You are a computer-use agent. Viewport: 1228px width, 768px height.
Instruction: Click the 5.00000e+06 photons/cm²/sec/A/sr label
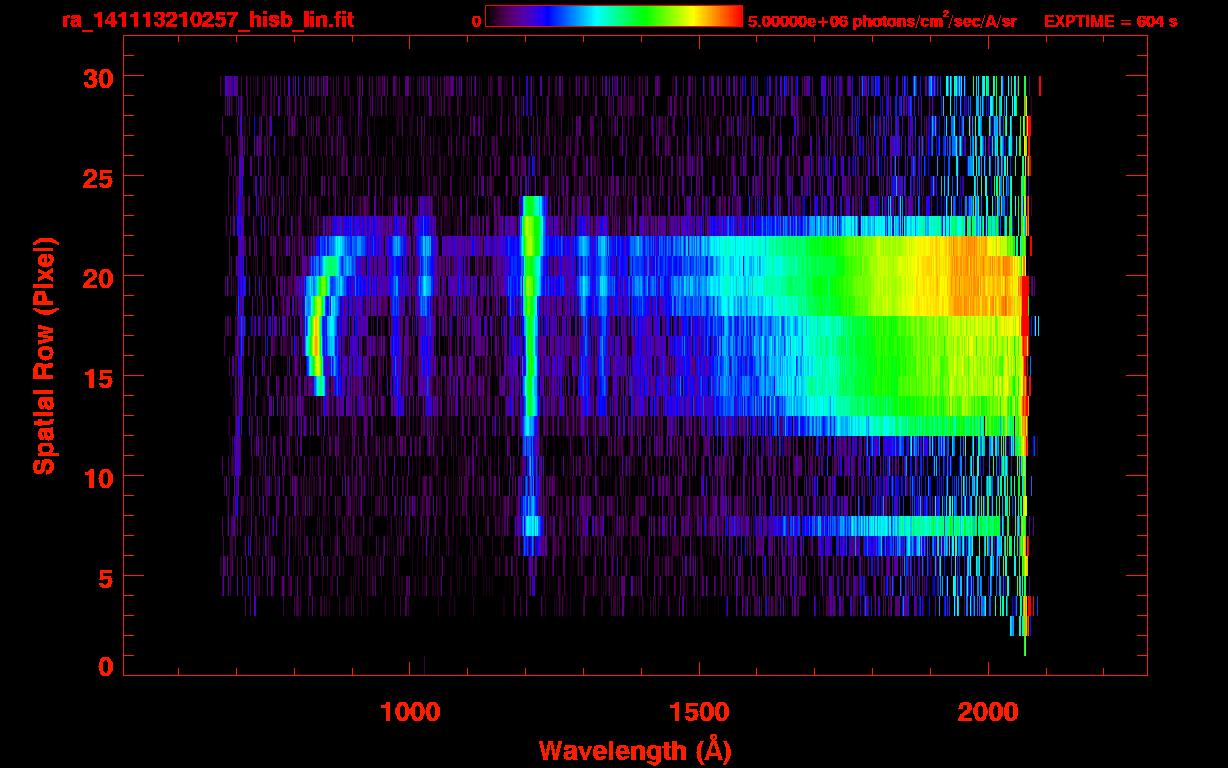point(882,20)
